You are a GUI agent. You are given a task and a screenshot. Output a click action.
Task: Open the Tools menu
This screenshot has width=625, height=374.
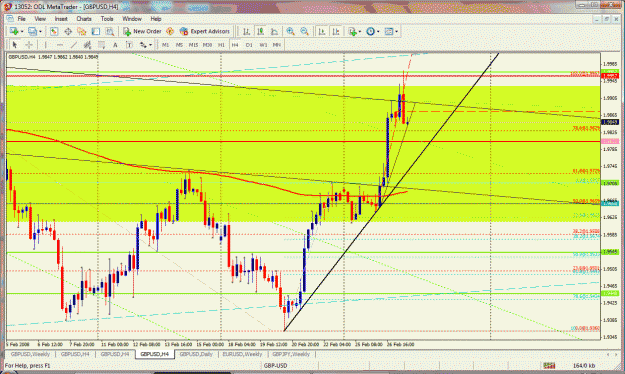click(107, 19)
